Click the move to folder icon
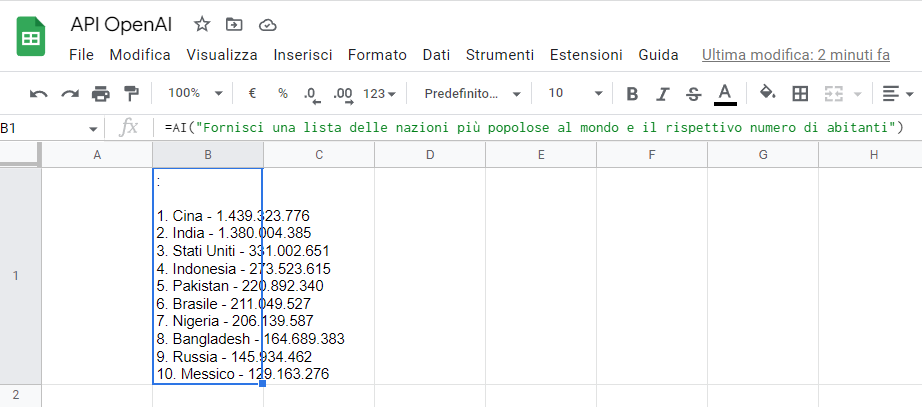Screen dimensions: 922x407 coord(234,24)
